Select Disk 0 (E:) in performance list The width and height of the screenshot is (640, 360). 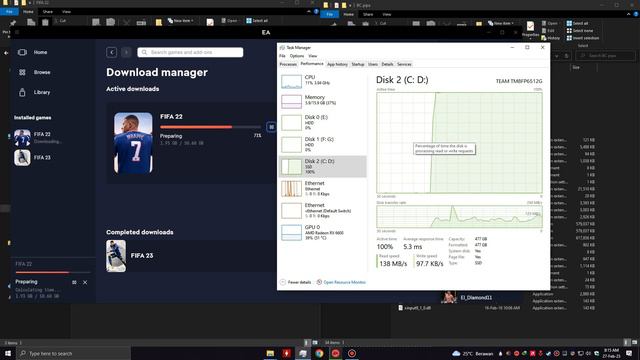point(322,122)
